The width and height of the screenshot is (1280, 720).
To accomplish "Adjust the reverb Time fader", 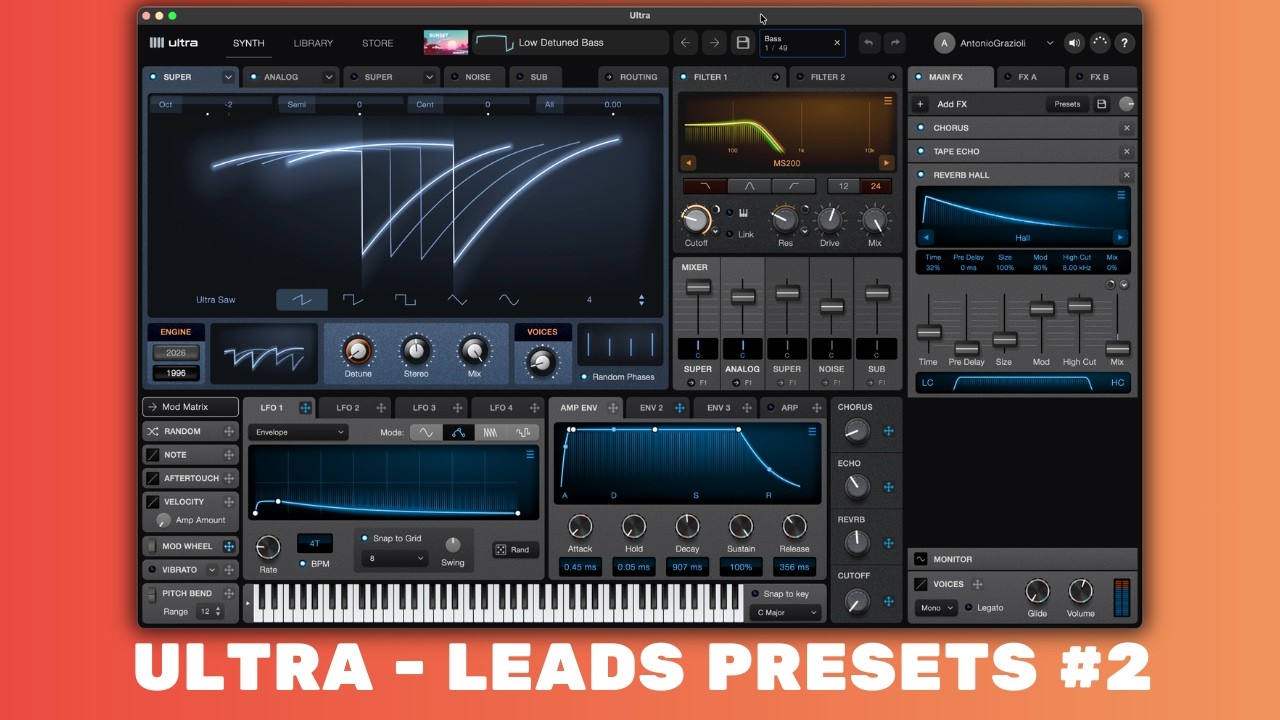I will [929, 332].
